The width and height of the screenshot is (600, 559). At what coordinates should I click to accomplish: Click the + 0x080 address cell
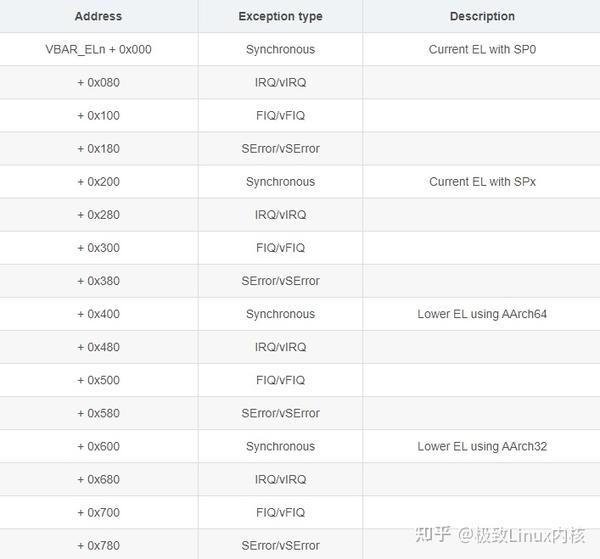[x=98, y=82]
